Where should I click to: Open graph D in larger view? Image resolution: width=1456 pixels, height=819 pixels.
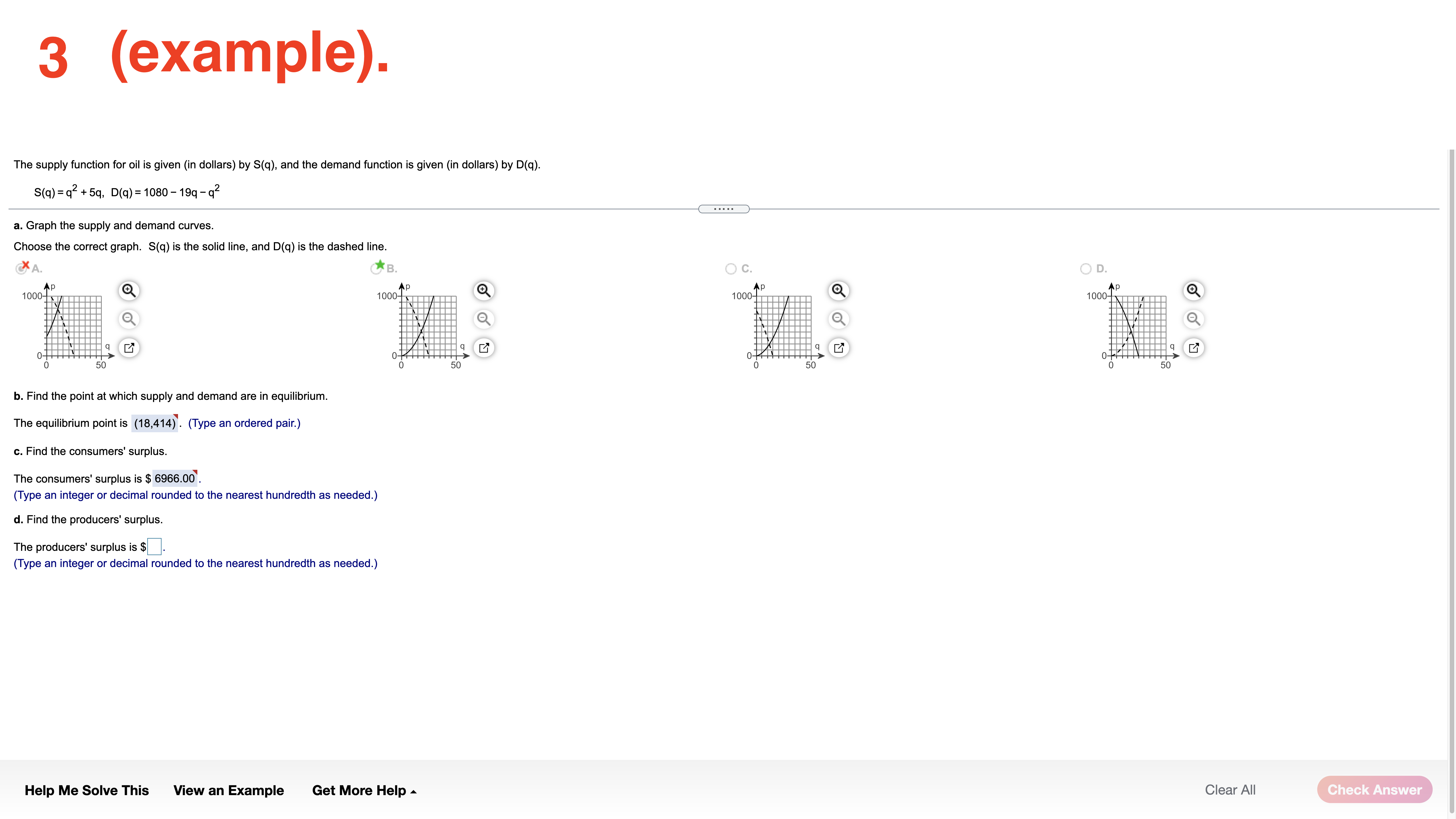click(1193, 348)
